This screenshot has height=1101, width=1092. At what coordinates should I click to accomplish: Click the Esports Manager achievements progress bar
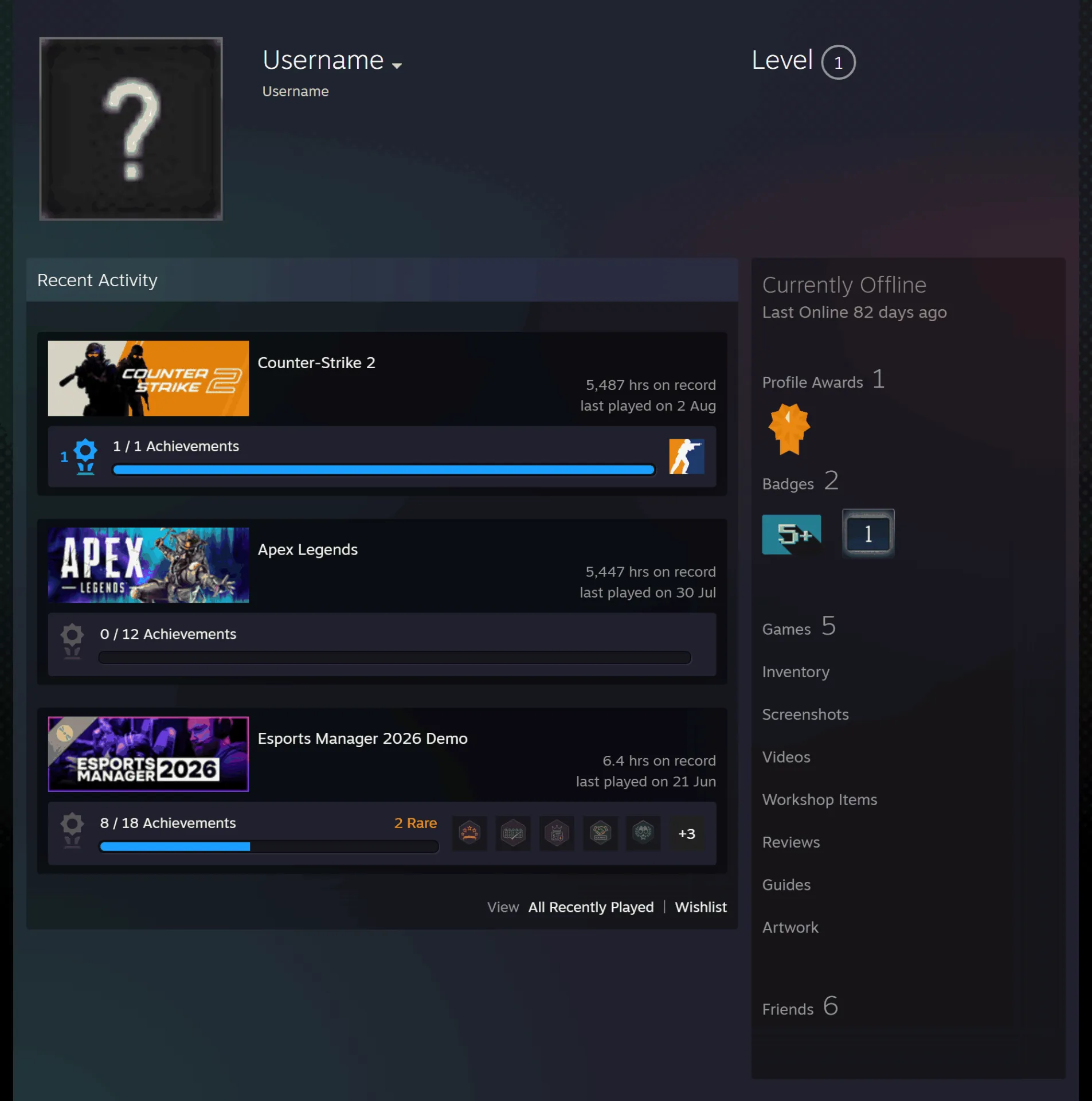pos(269,846)
